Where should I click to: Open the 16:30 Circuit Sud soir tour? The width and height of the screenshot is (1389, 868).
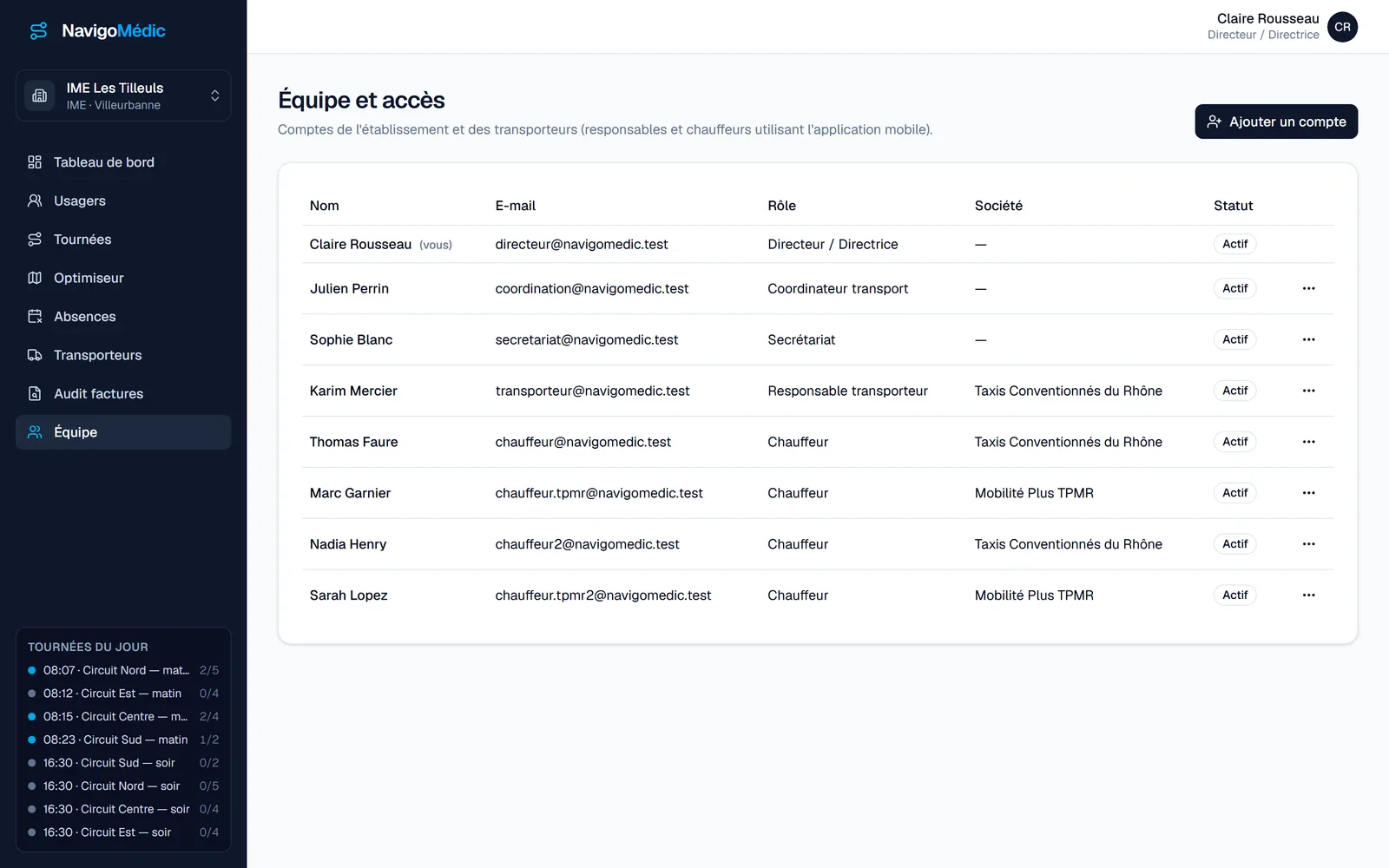pyautogui.click(x=123, y=763)
